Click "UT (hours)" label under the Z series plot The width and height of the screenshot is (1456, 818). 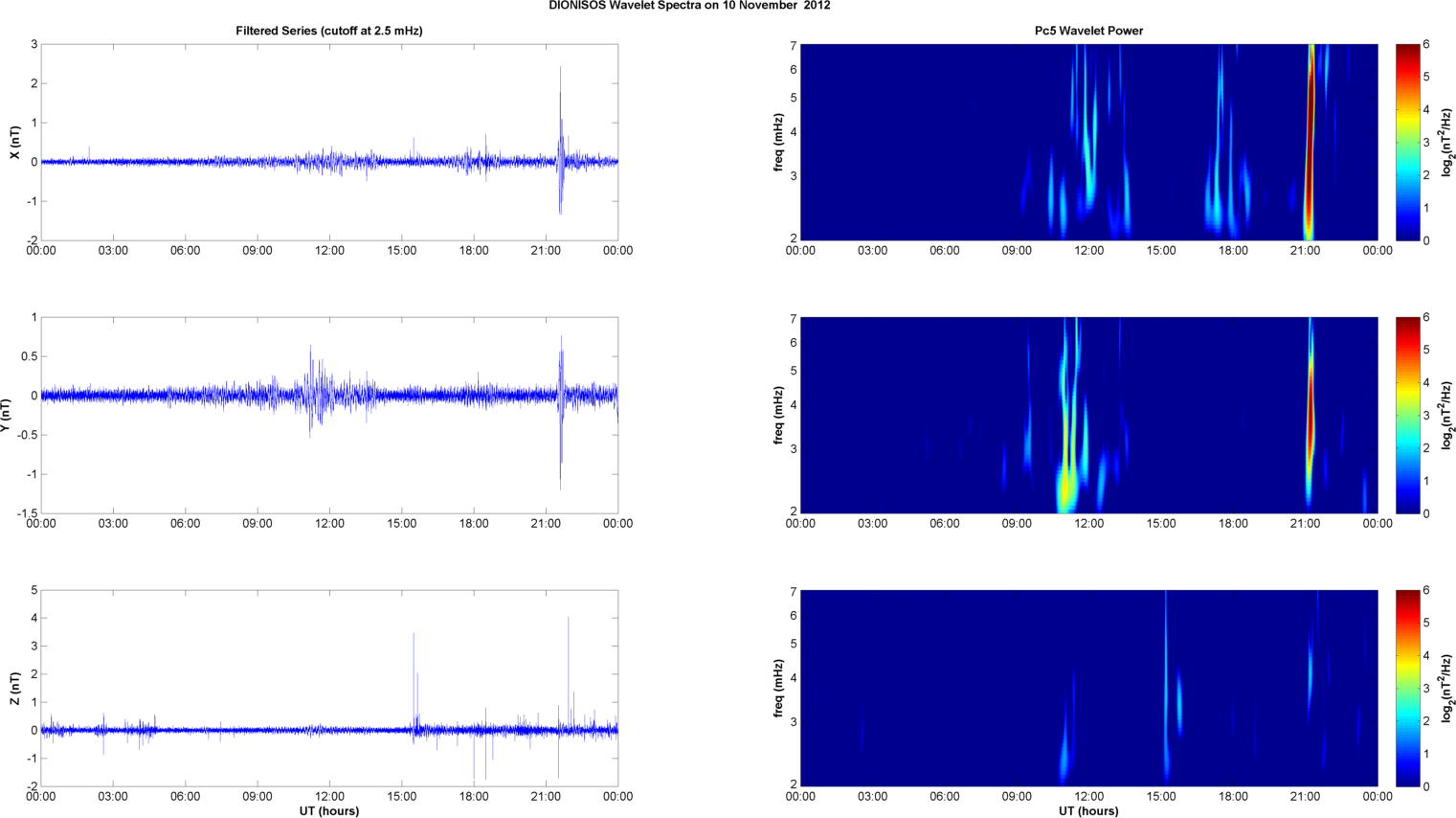tap(329, 811)
